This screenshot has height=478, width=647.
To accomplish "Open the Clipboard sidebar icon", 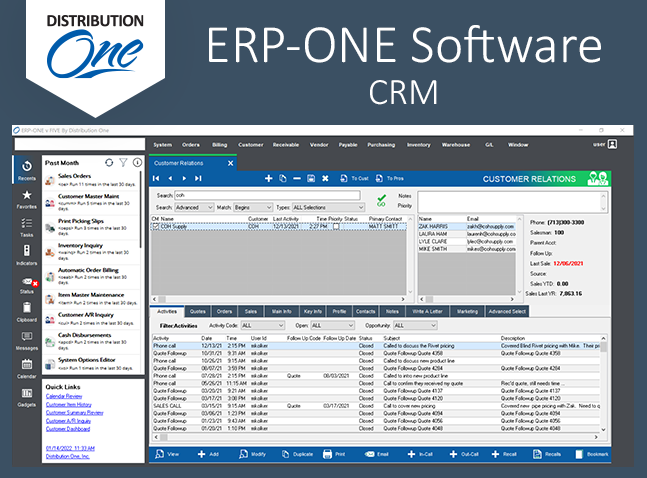I will [27, 311].
